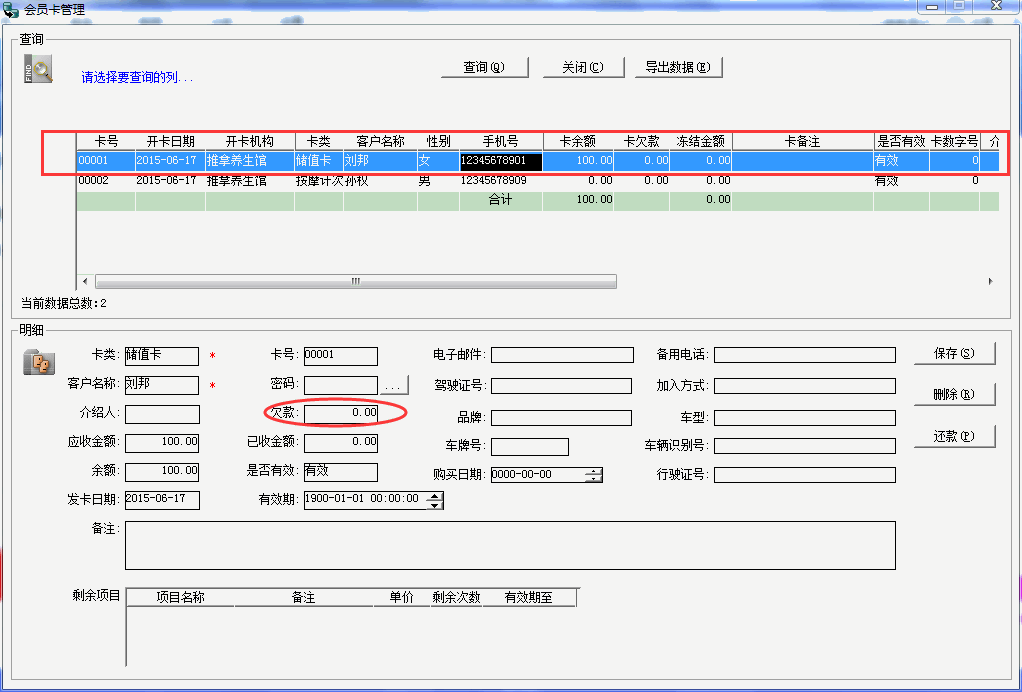Click the 导出数据(E) button
This screenshot has width=1022, height=692.
(678, 67)
